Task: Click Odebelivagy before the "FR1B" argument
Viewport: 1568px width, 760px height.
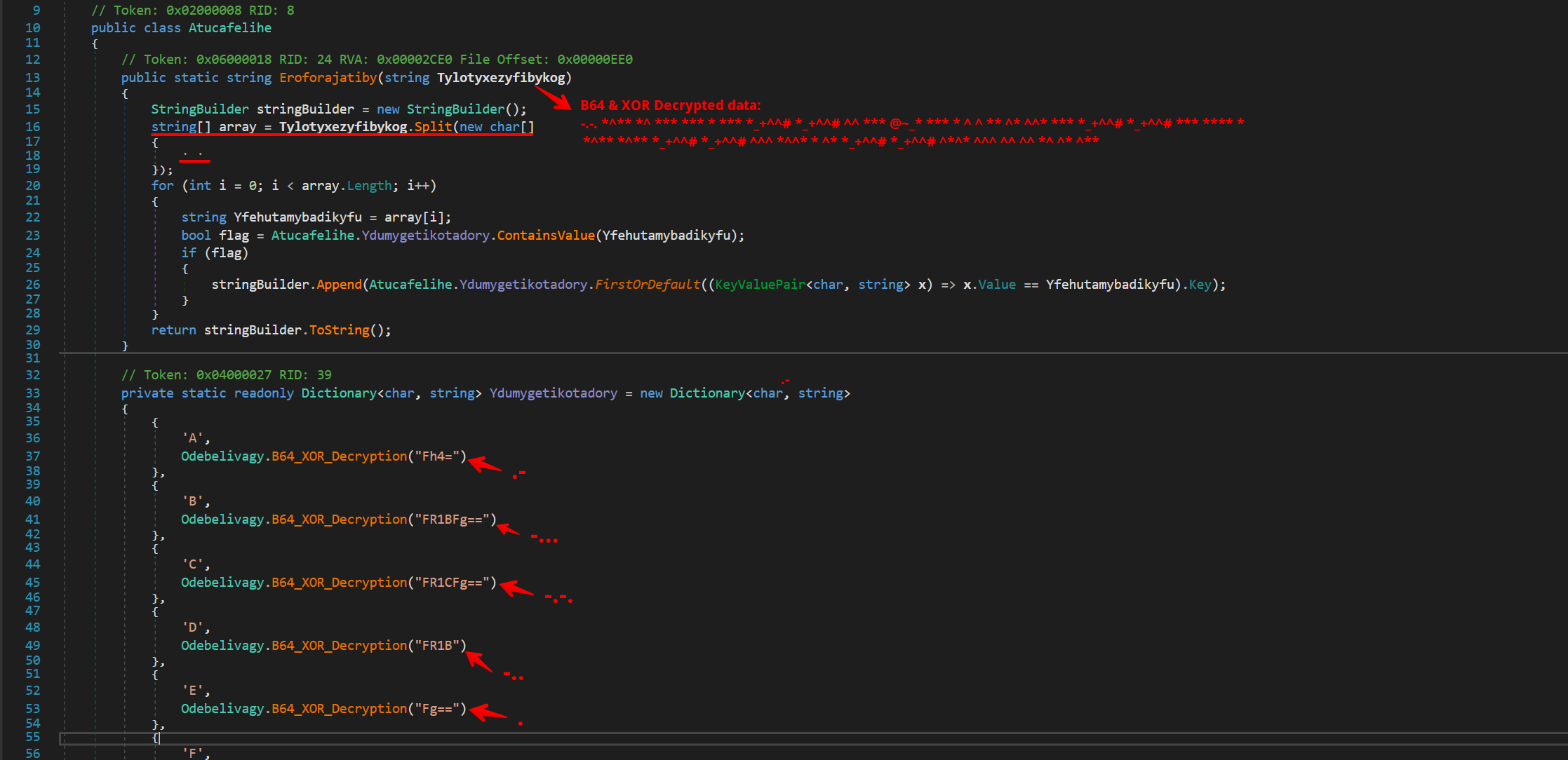Action: coord(222,646)
